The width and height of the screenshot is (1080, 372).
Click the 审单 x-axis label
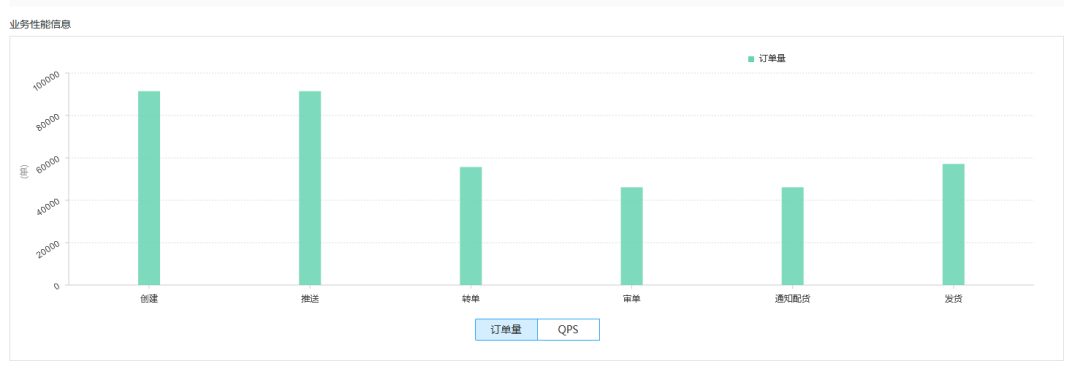tap(632, 300)
